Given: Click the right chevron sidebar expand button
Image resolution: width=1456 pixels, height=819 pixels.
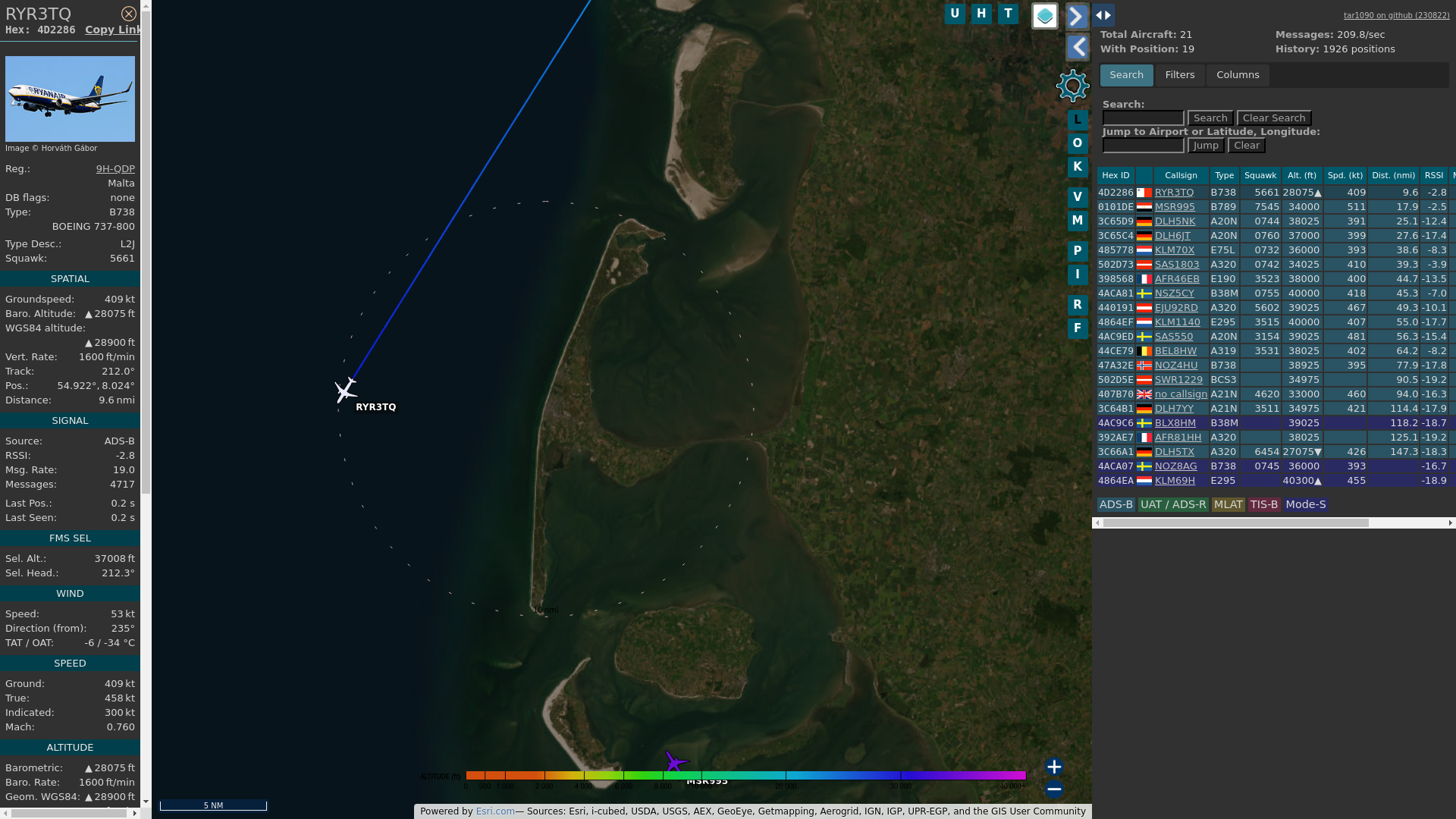Looking at the screenshot, I should click(x=1078, y=16).
